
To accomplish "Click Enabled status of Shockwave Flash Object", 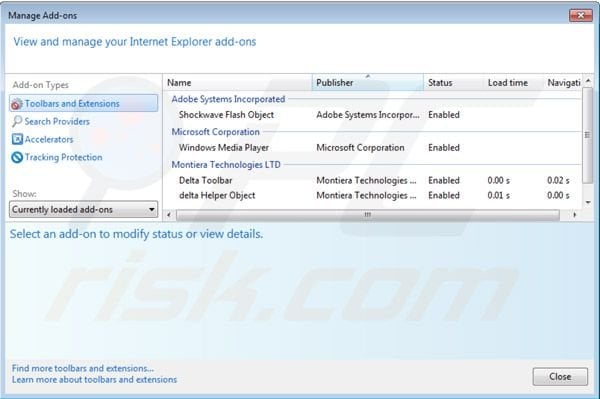I will coord(444,115).
